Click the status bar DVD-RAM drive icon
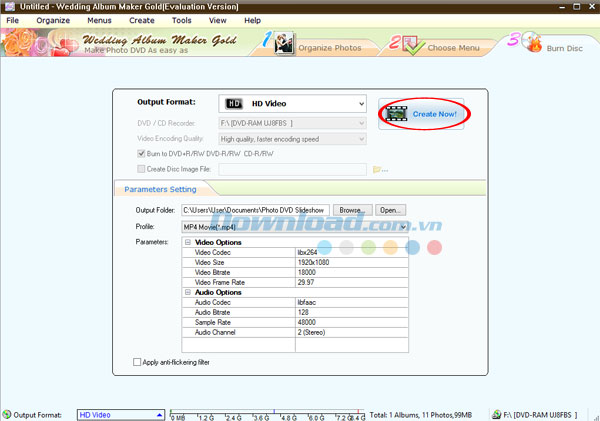 496,414
